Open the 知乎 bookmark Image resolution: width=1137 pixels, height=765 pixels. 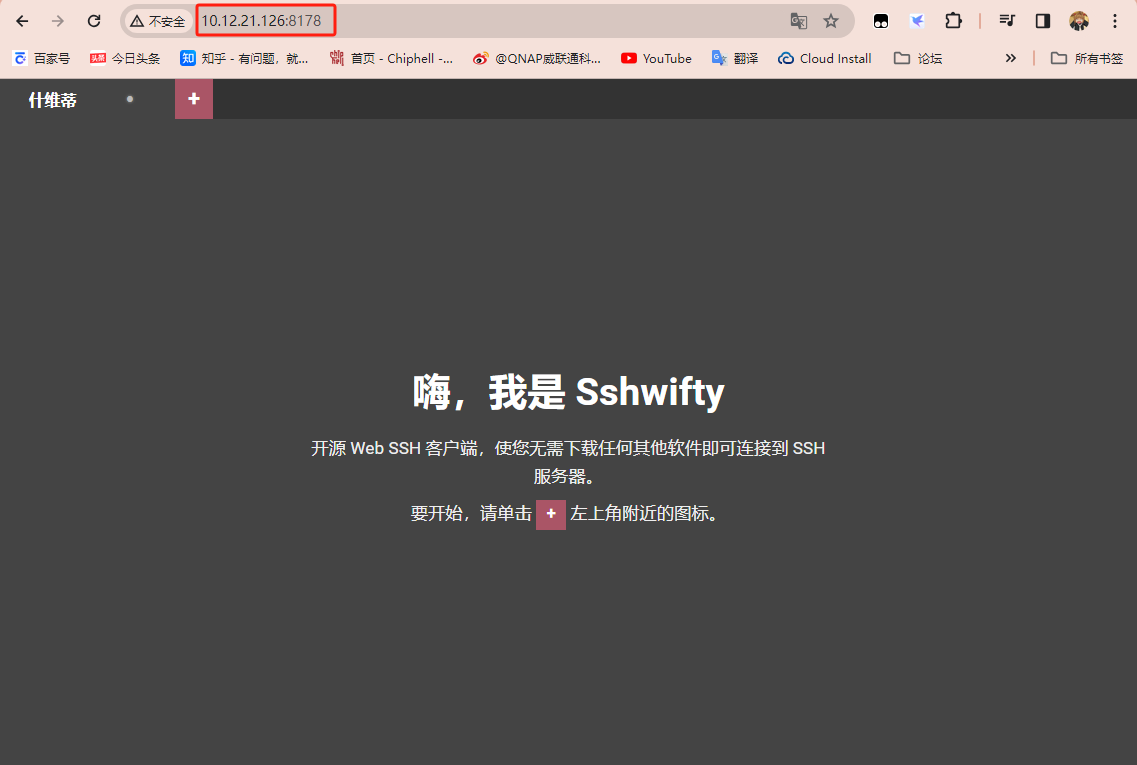coord(244,59)
